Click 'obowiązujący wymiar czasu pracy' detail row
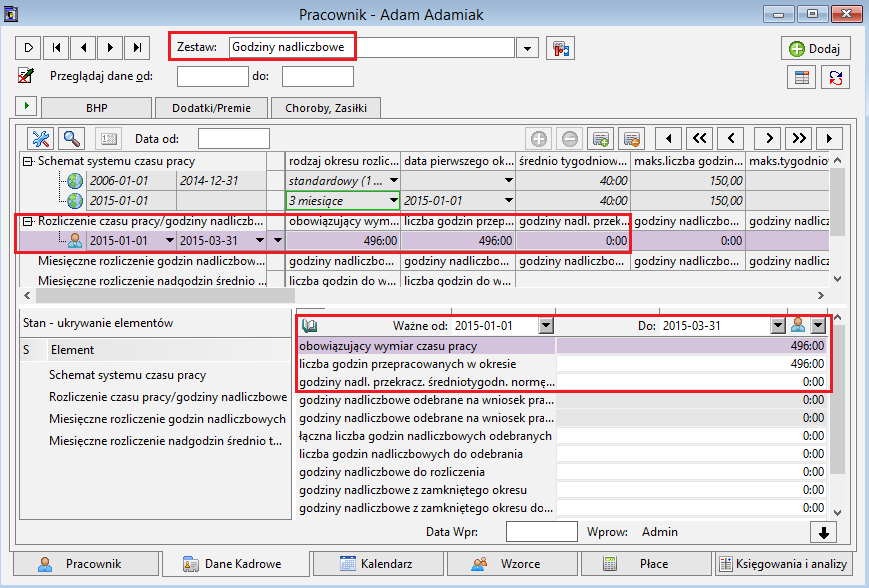Viewport: 869px width, 588px height. 563,346
